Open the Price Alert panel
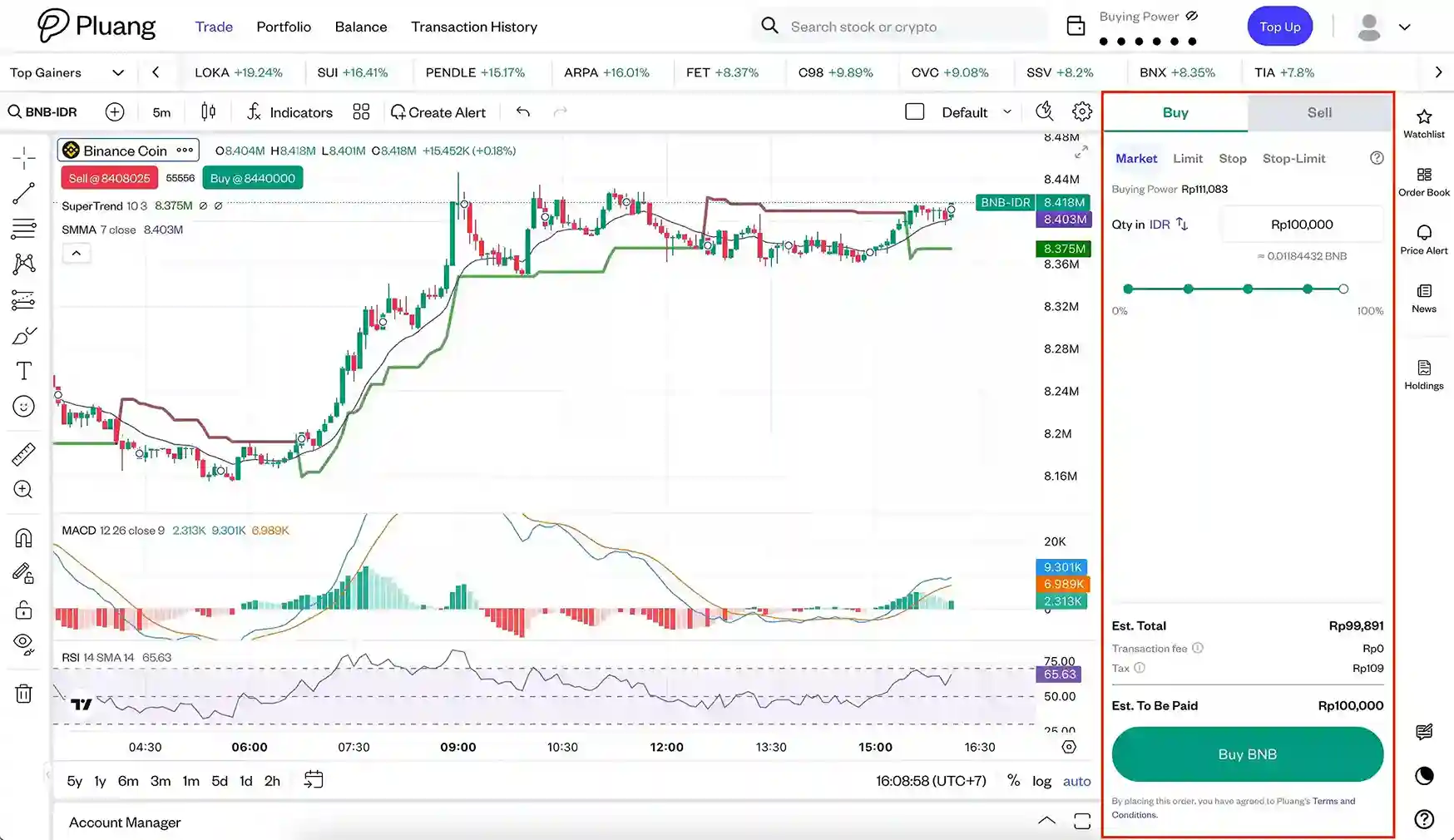1454x840 pixels. [1423, 240]
